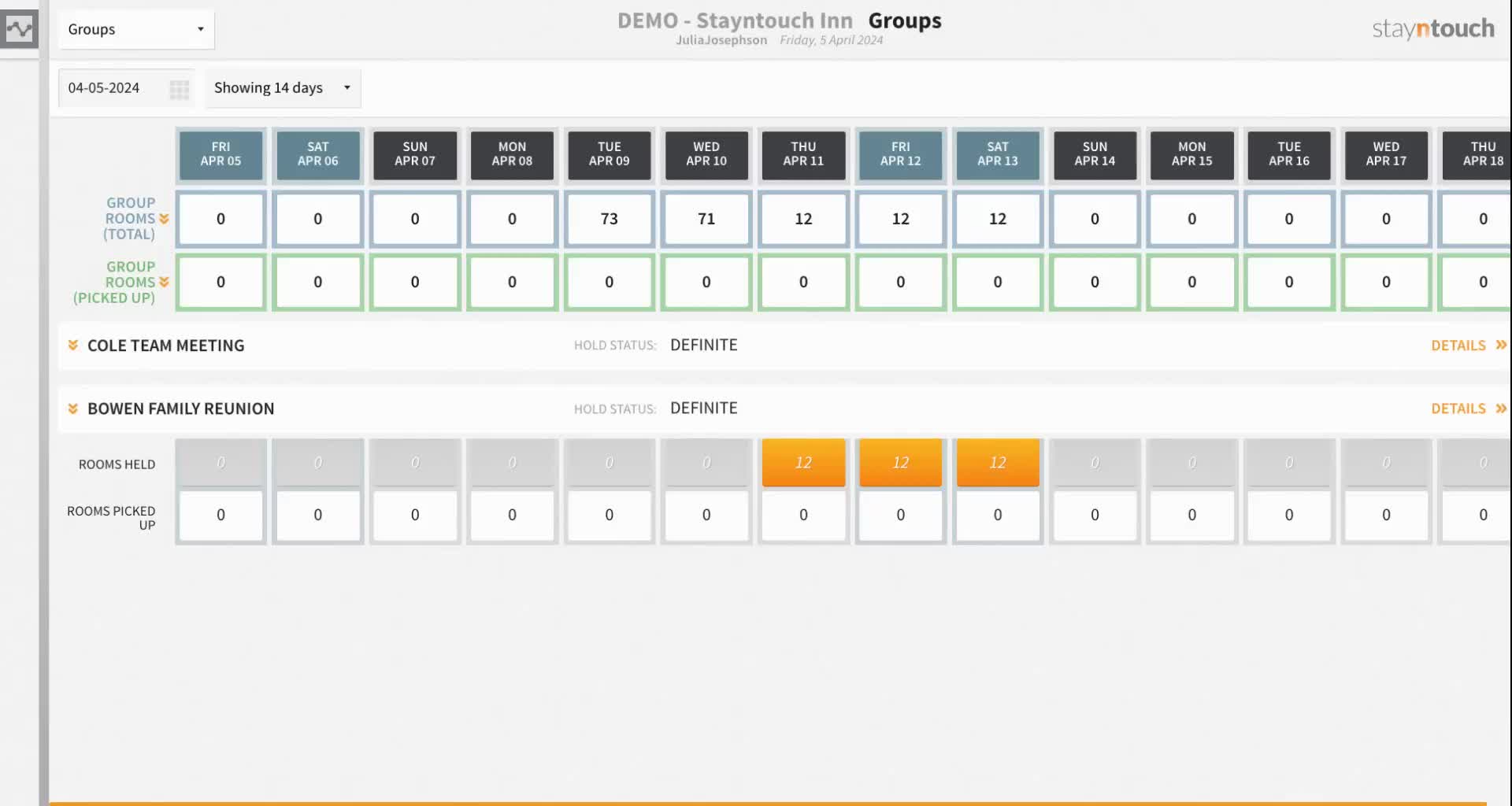Select the WED APR 10 column header

click(x=706, y=154)
